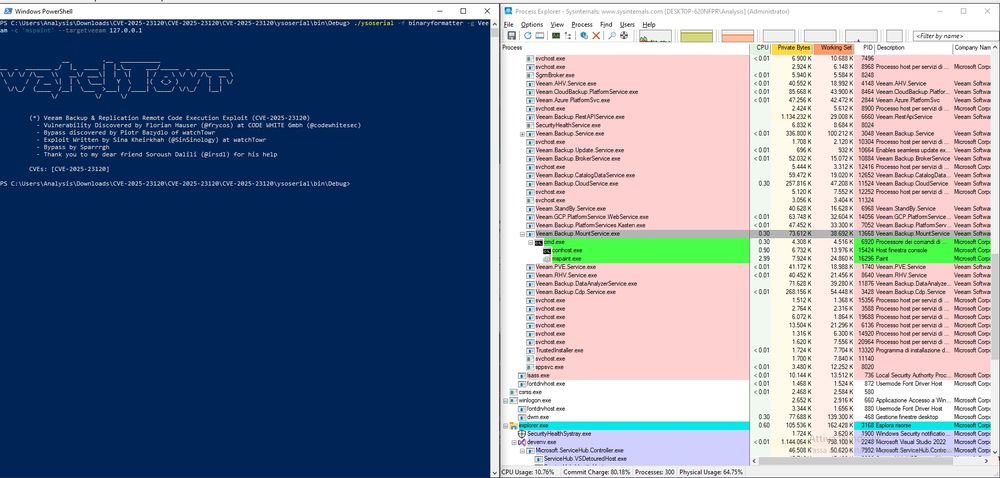Select the lsass.exe process row

pyautogui.click(x=746, y=375)
